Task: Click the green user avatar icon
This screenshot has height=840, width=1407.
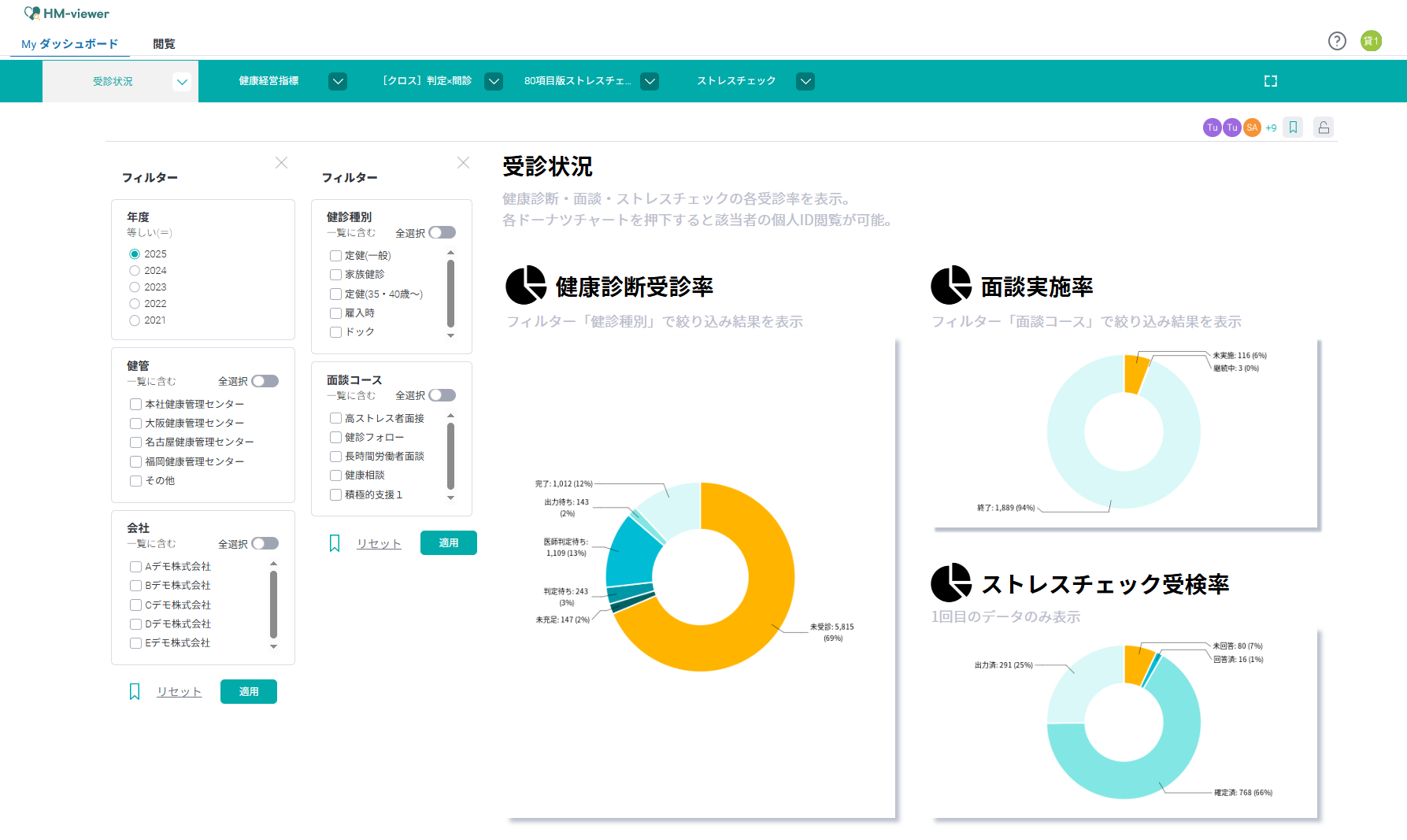Action: click(1371, 41)
